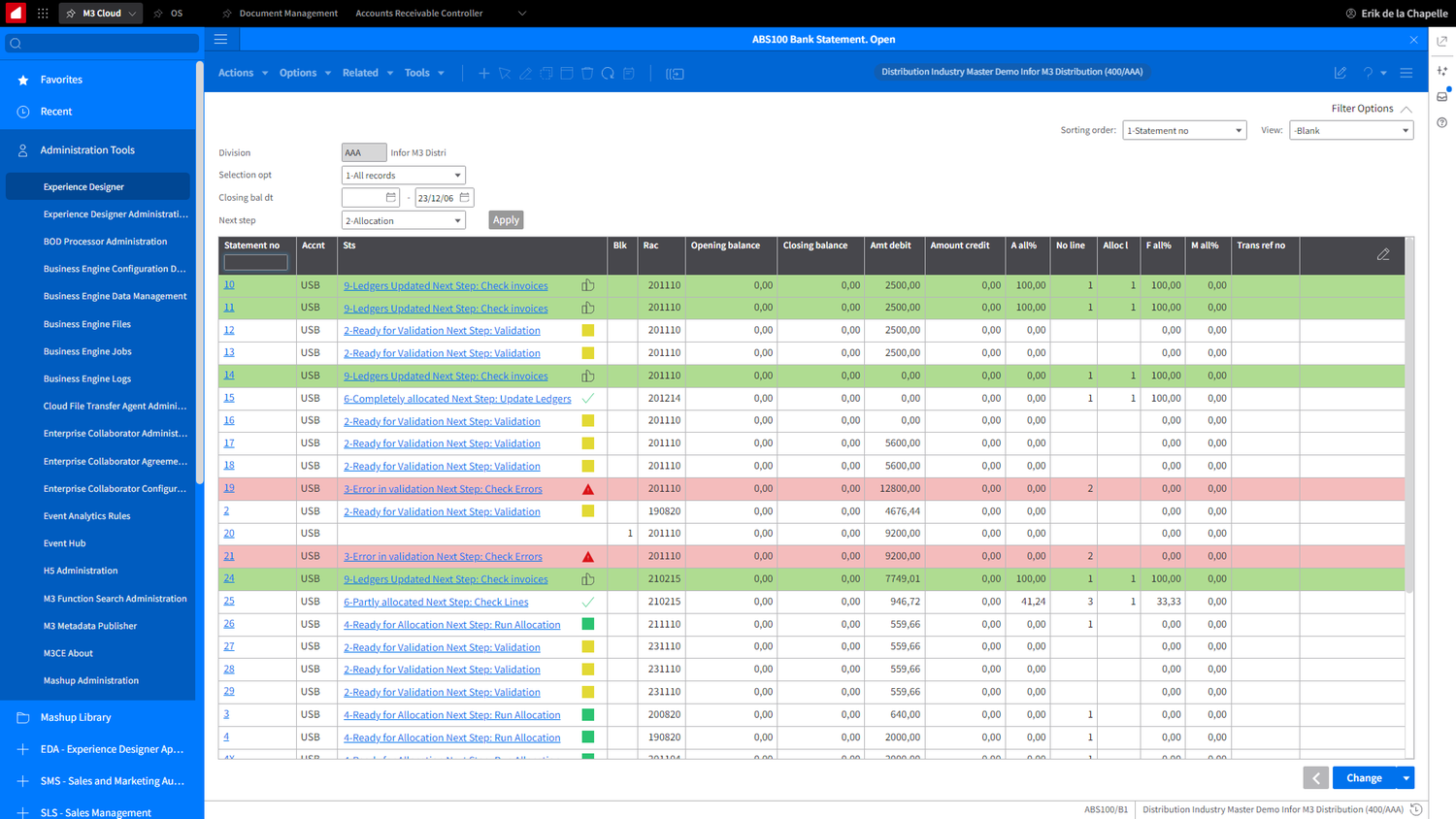Click the help question mark icon bottom right
Viewport: 1456px width, 819px height.
[1442, 121]
